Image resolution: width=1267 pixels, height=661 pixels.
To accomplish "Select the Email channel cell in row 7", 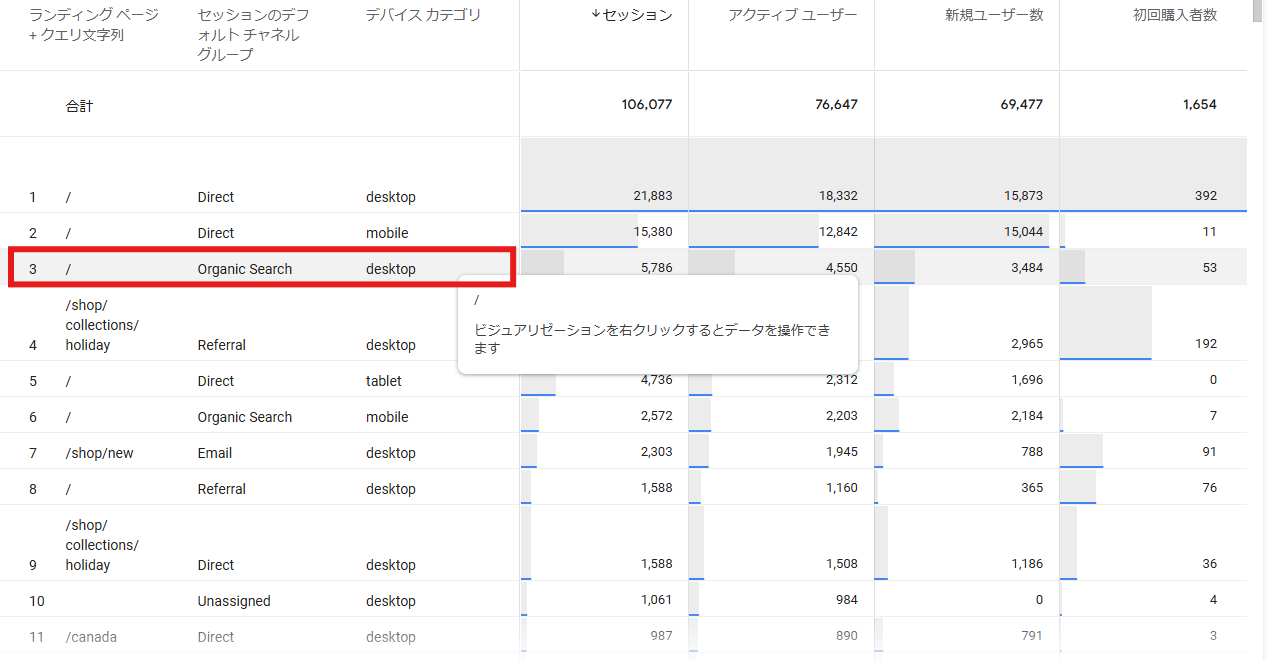I will (x=215, y=453).
